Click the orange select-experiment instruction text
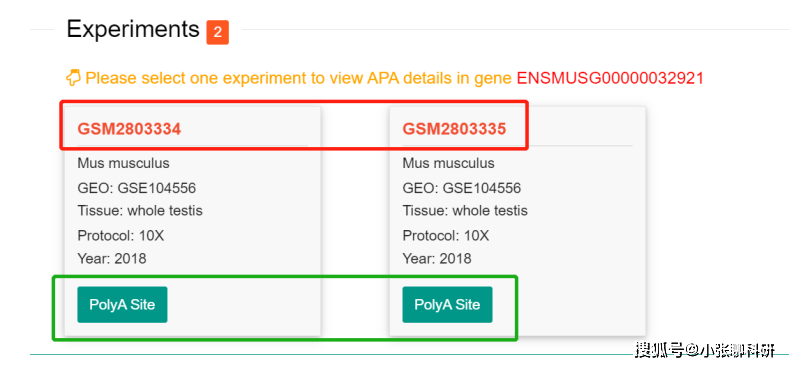Screen dimensions: 789x367 [299, 79]
